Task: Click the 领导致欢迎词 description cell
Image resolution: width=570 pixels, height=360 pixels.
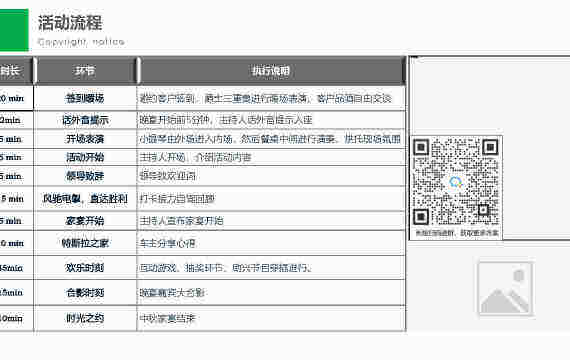Action: (271, 176)
